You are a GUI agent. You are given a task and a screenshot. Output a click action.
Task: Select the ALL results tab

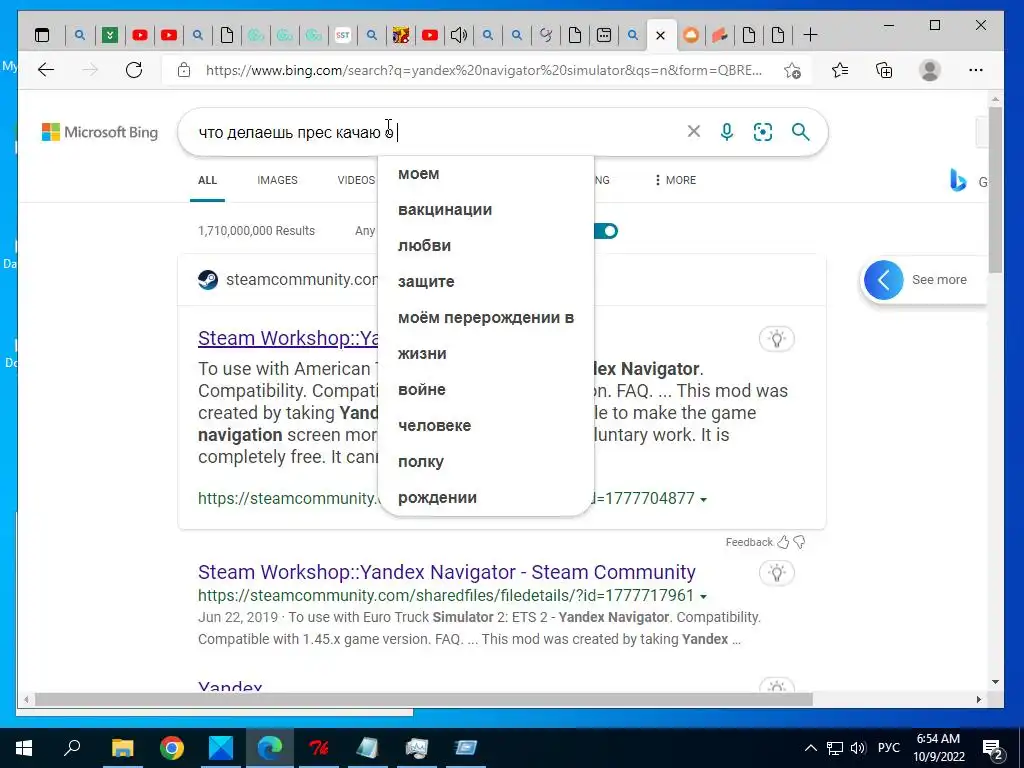click(x=207, y=180)
